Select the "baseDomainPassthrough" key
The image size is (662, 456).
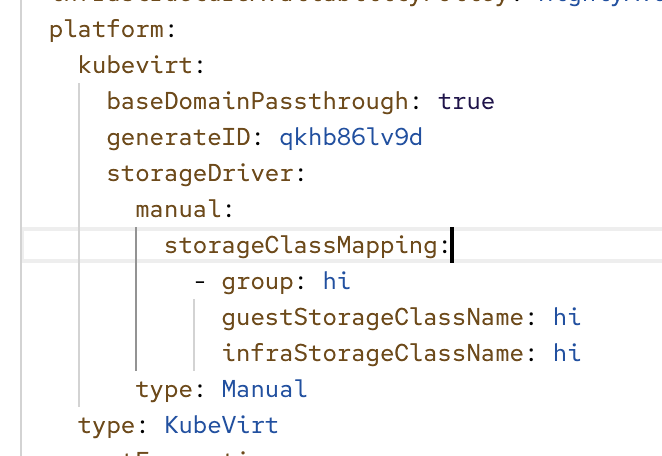pyautogui.click(x=257, y=101)
